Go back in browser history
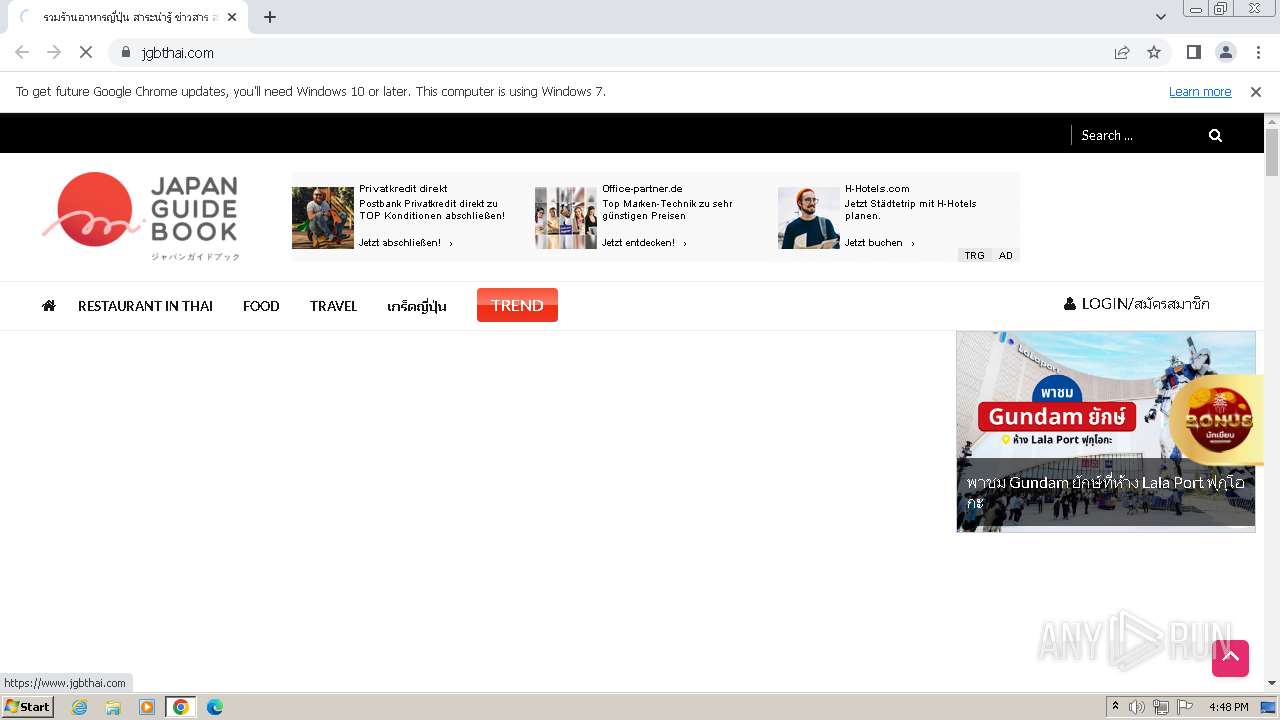This screenshot has height=720, width=1280. point(22,53)
